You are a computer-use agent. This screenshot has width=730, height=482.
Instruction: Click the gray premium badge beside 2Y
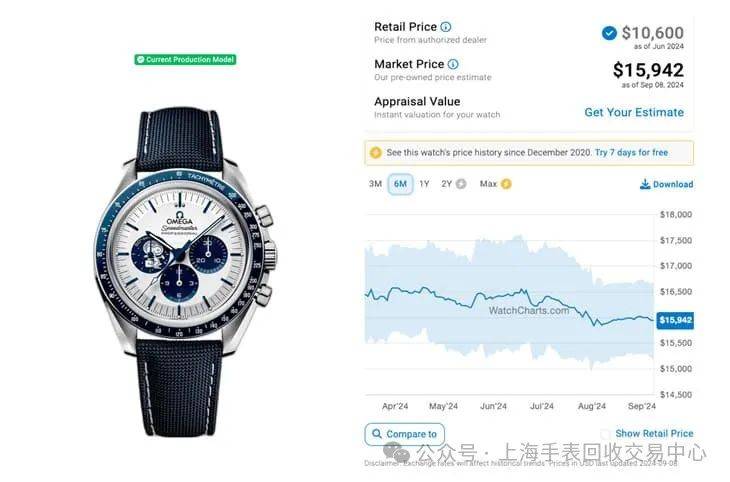[461, 184]
